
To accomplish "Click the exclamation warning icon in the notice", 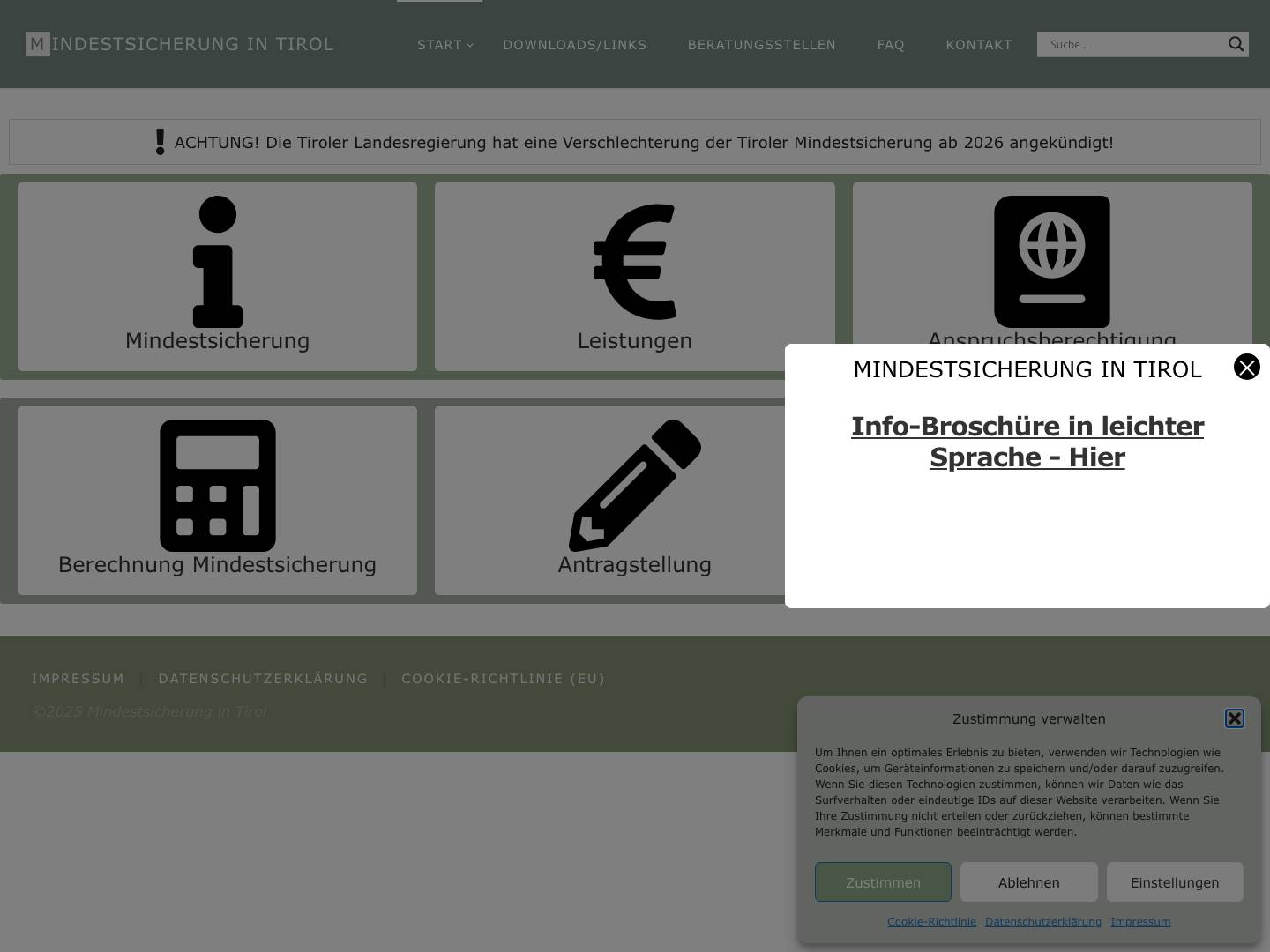I will click(160, 141).
